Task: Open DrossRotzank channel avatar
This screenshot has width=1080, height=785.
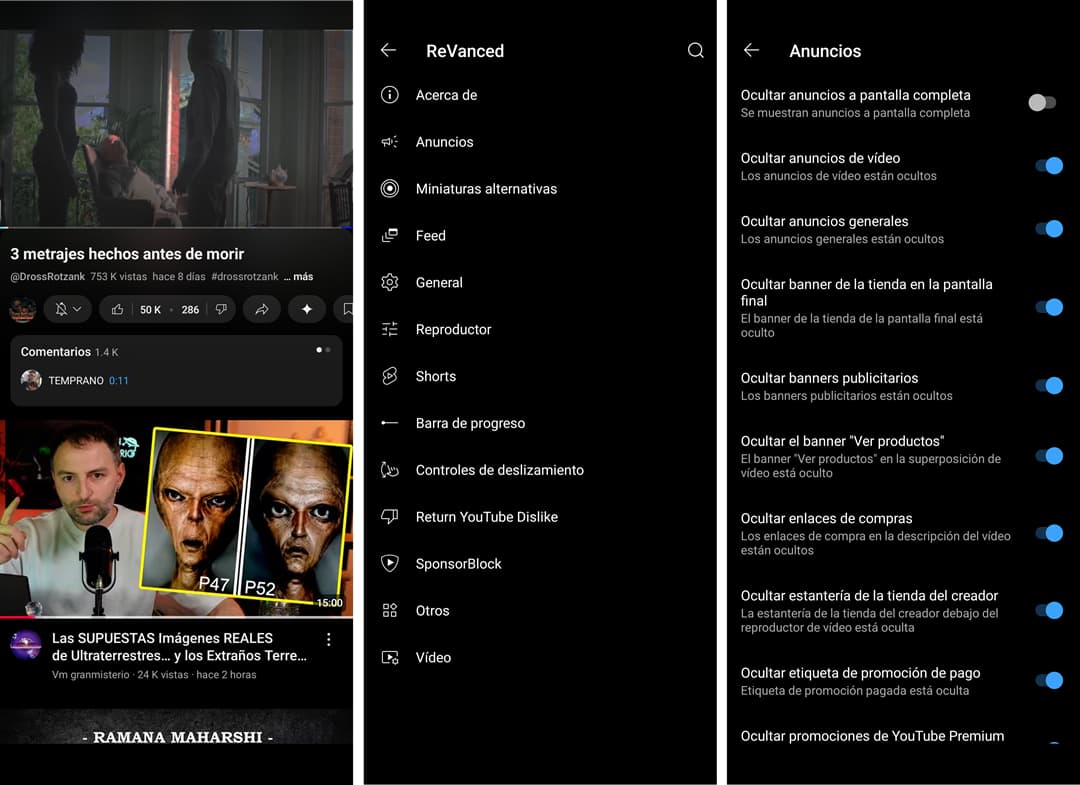Action: (x=23, y=309)
